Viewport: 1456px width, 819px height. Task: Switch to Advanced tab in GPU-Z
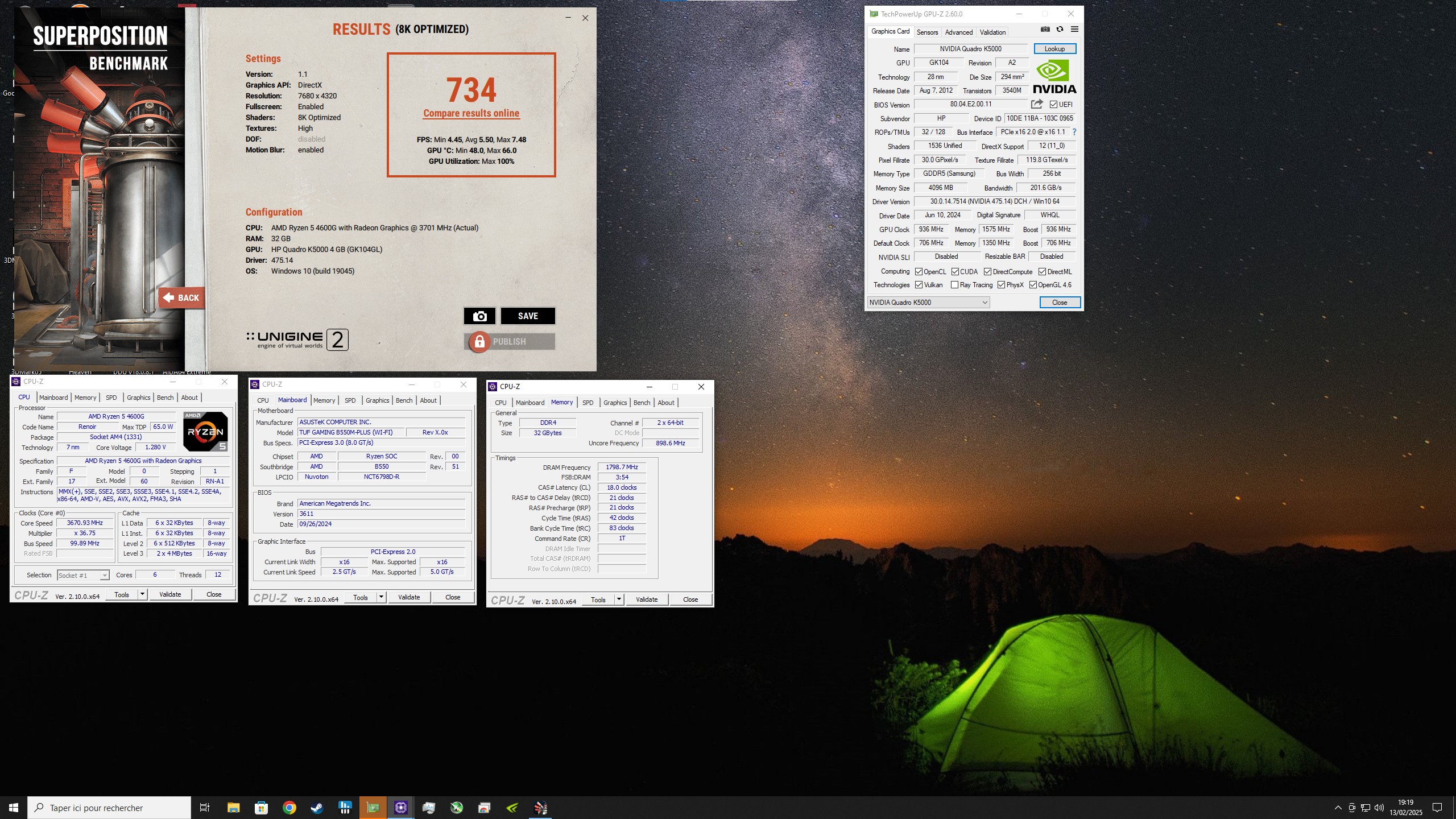pyautogui.click(x=959, y=32)
